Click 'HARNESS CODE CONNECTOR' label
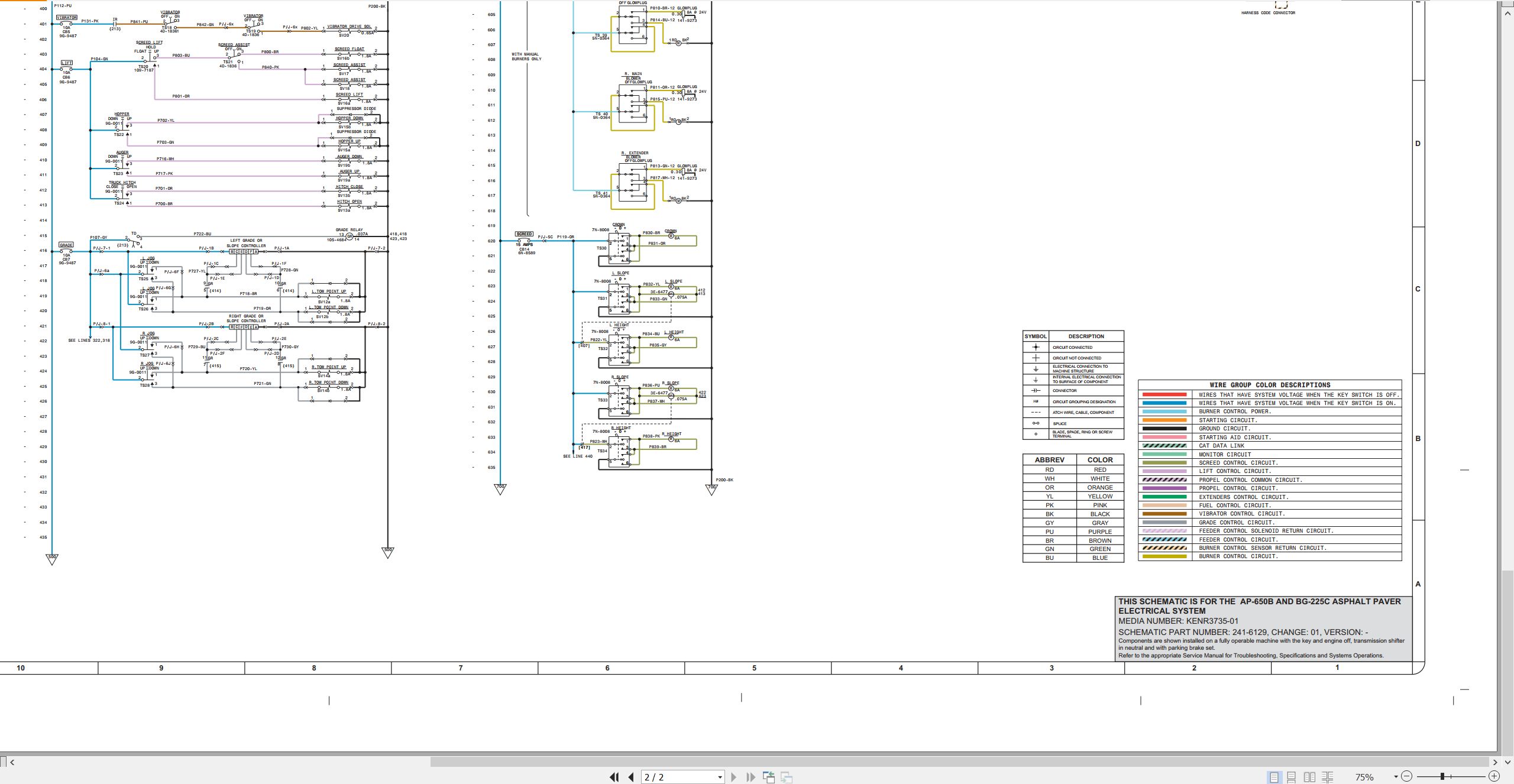Image resolution: width=1514 pixels, height=784 pixels. [x=1268, y=13]
